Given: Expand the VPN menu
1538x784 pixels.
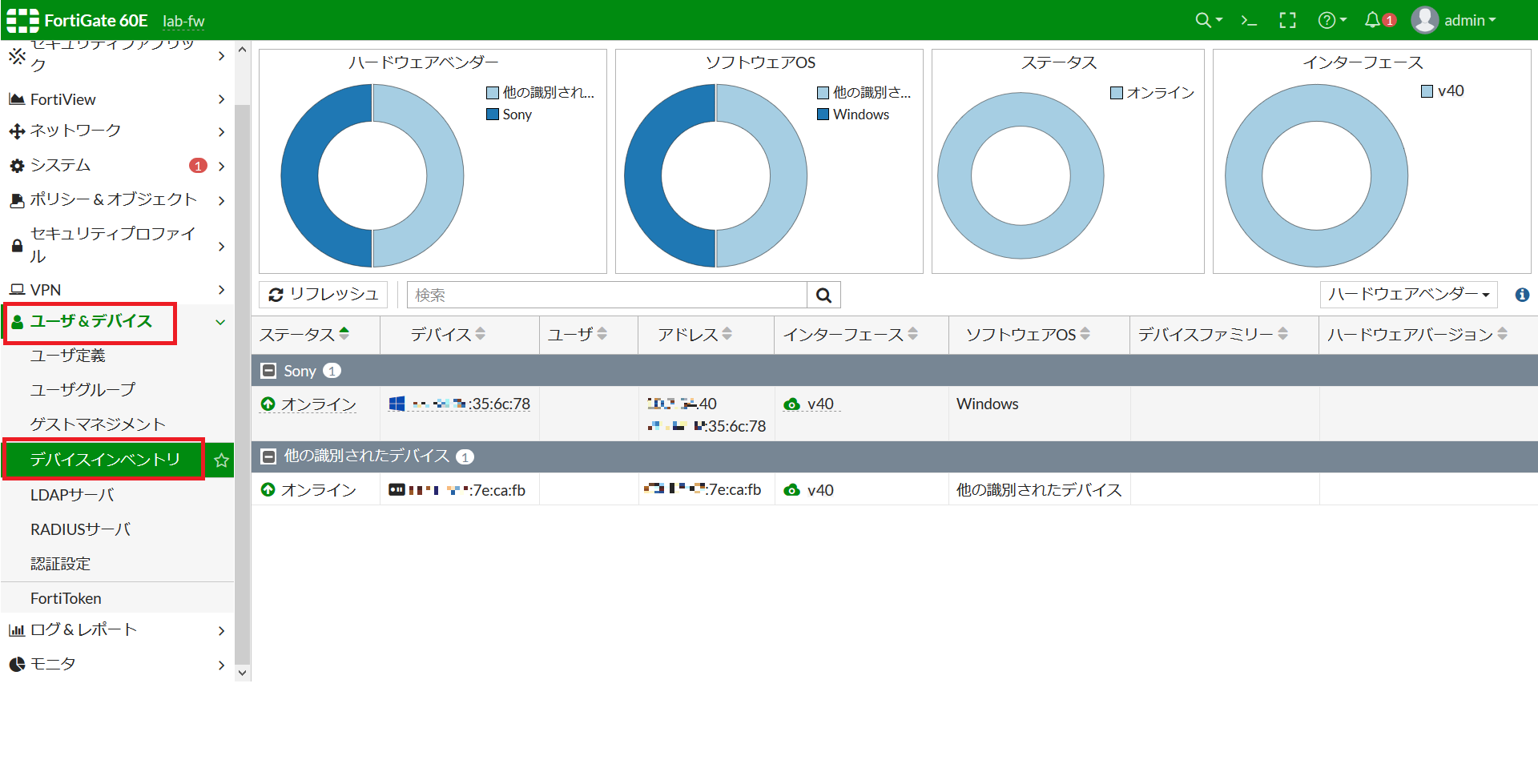Looking at the screenshot, I should (117, 290).
